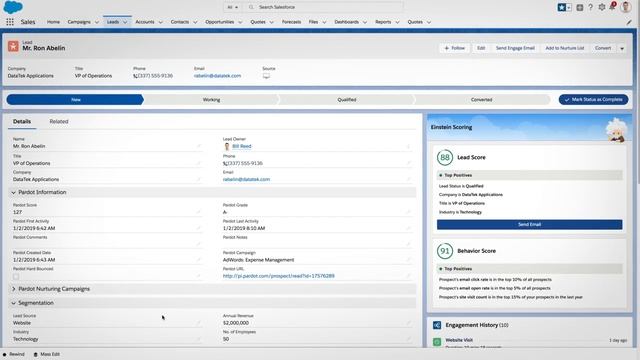Click the Lead record icon
640x360 pixels.
[x=13, y=46]
